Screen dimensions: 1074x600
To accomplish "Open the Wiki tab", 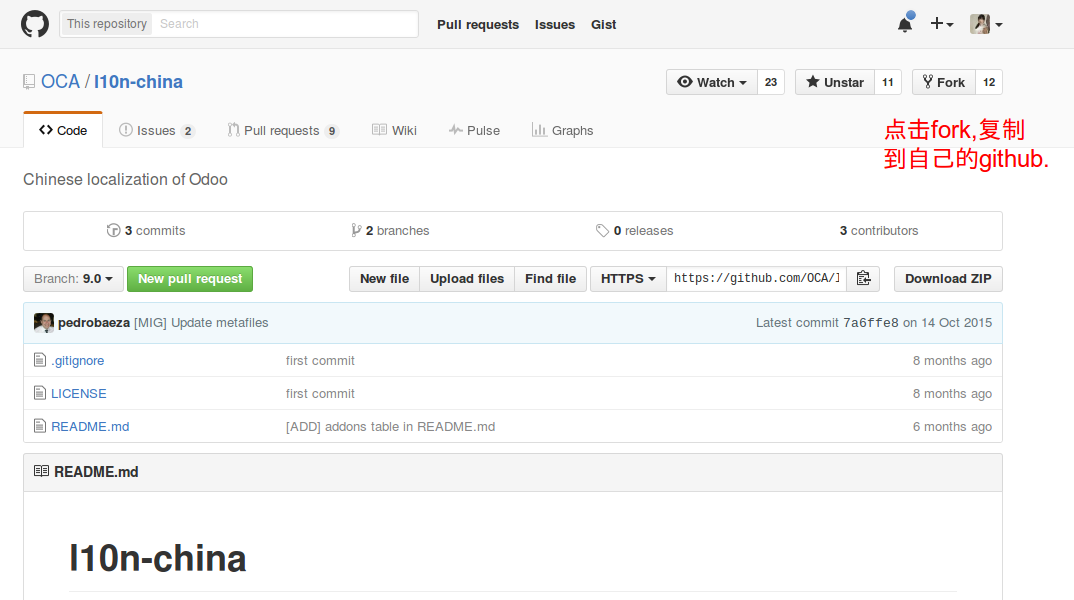I will pyautogui.click(x=395, y=130).
